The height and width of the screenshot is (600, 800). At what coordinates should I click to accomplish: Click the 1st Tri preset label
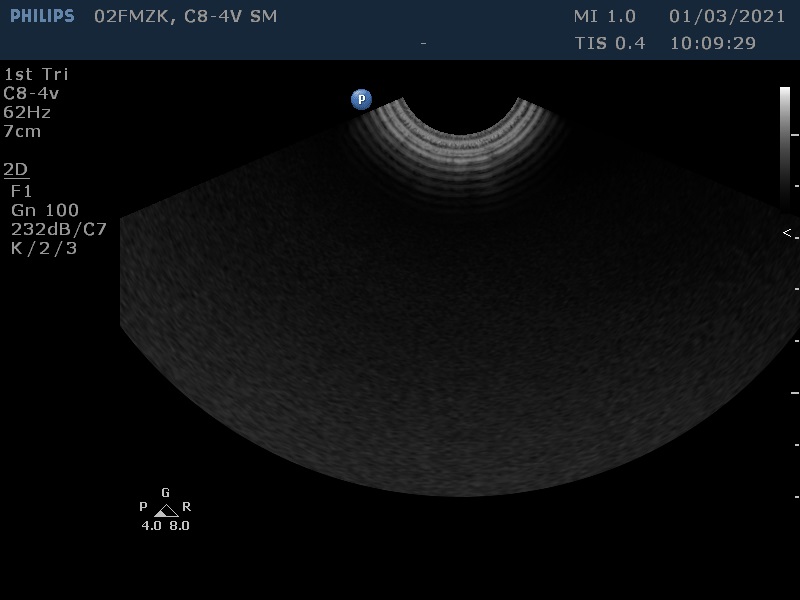point(36,74)
